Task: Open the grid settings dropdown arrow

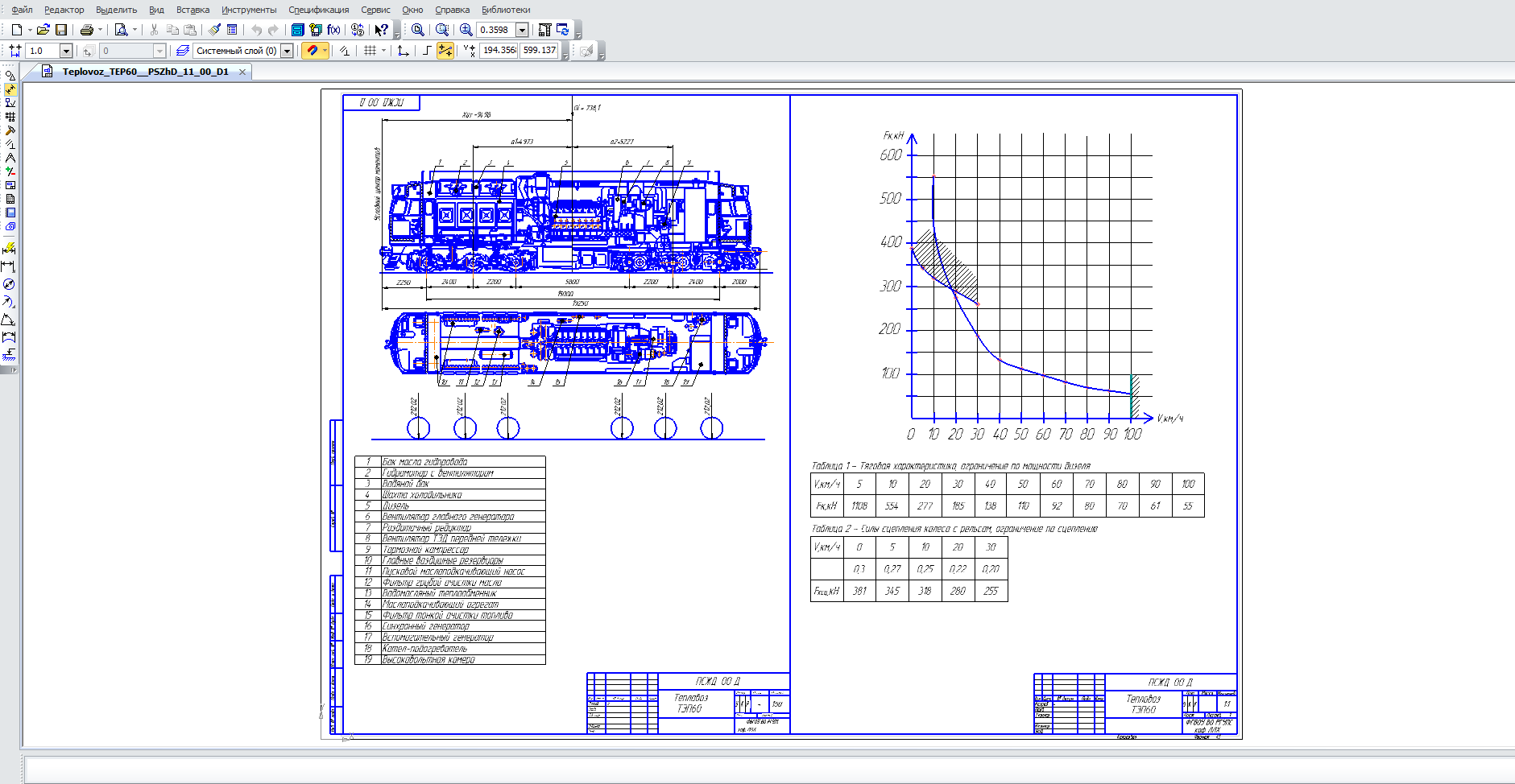Action: (383, 51)
